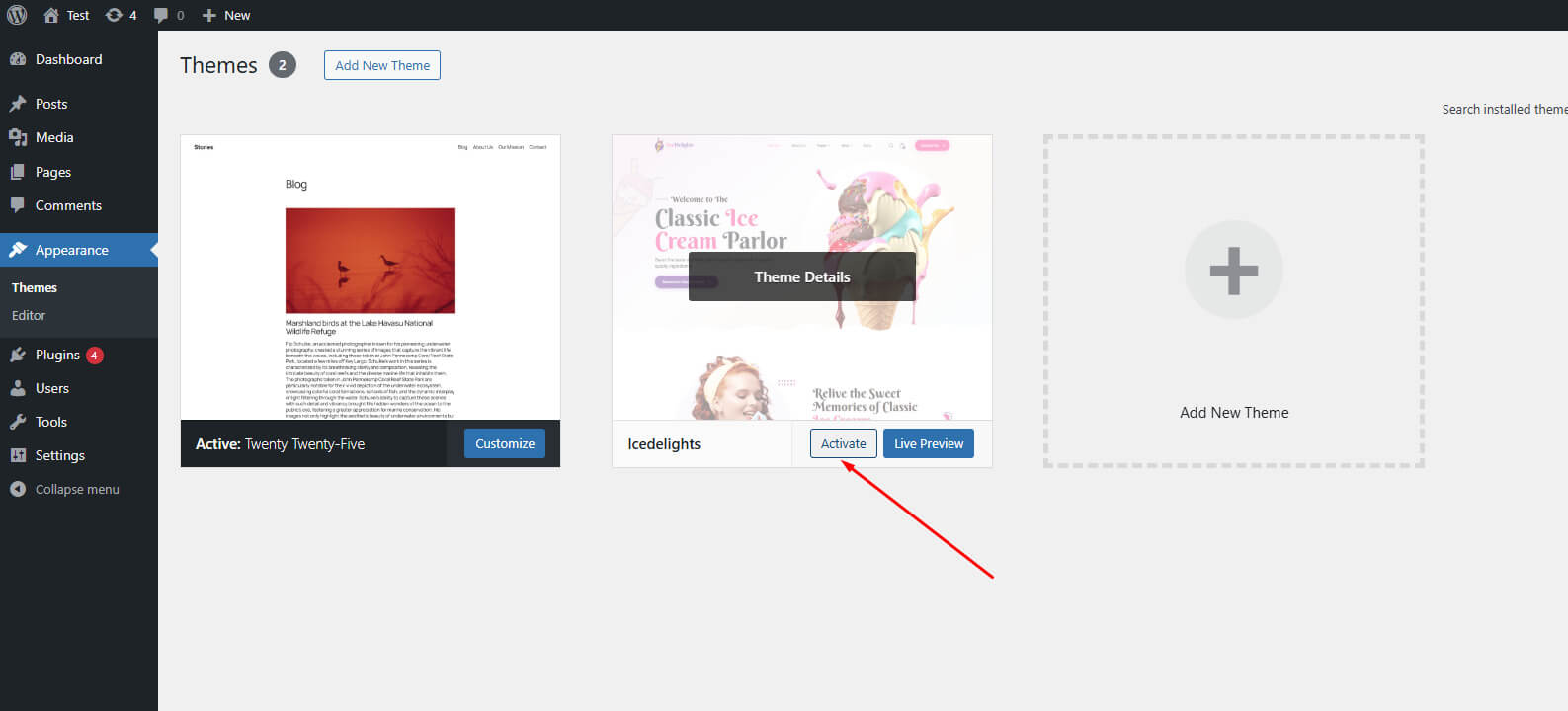Click the Themes page heading

pyautogui.click(x=218, y=65)
